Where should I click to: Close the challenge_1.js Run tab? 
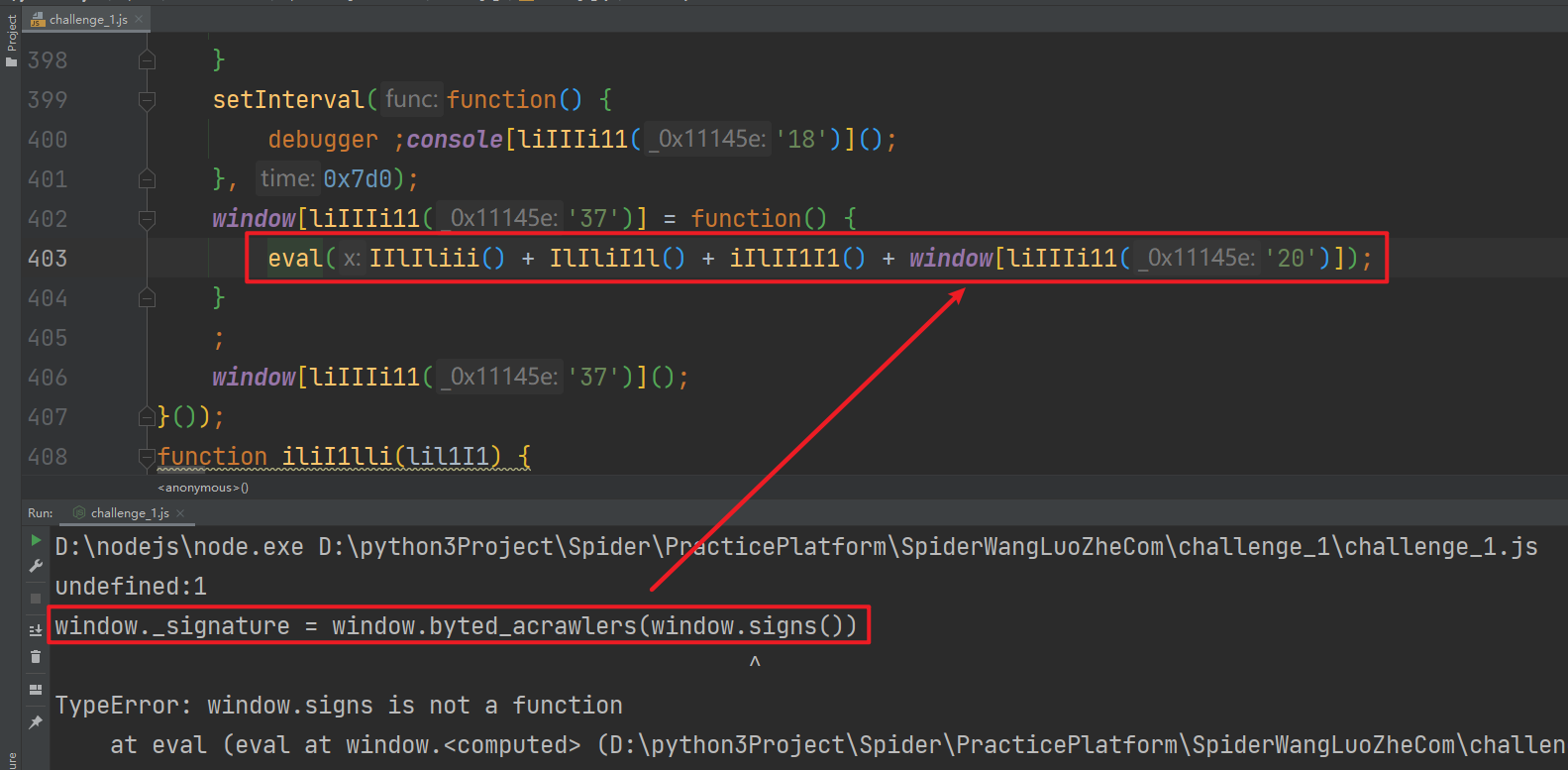(180, 513)
